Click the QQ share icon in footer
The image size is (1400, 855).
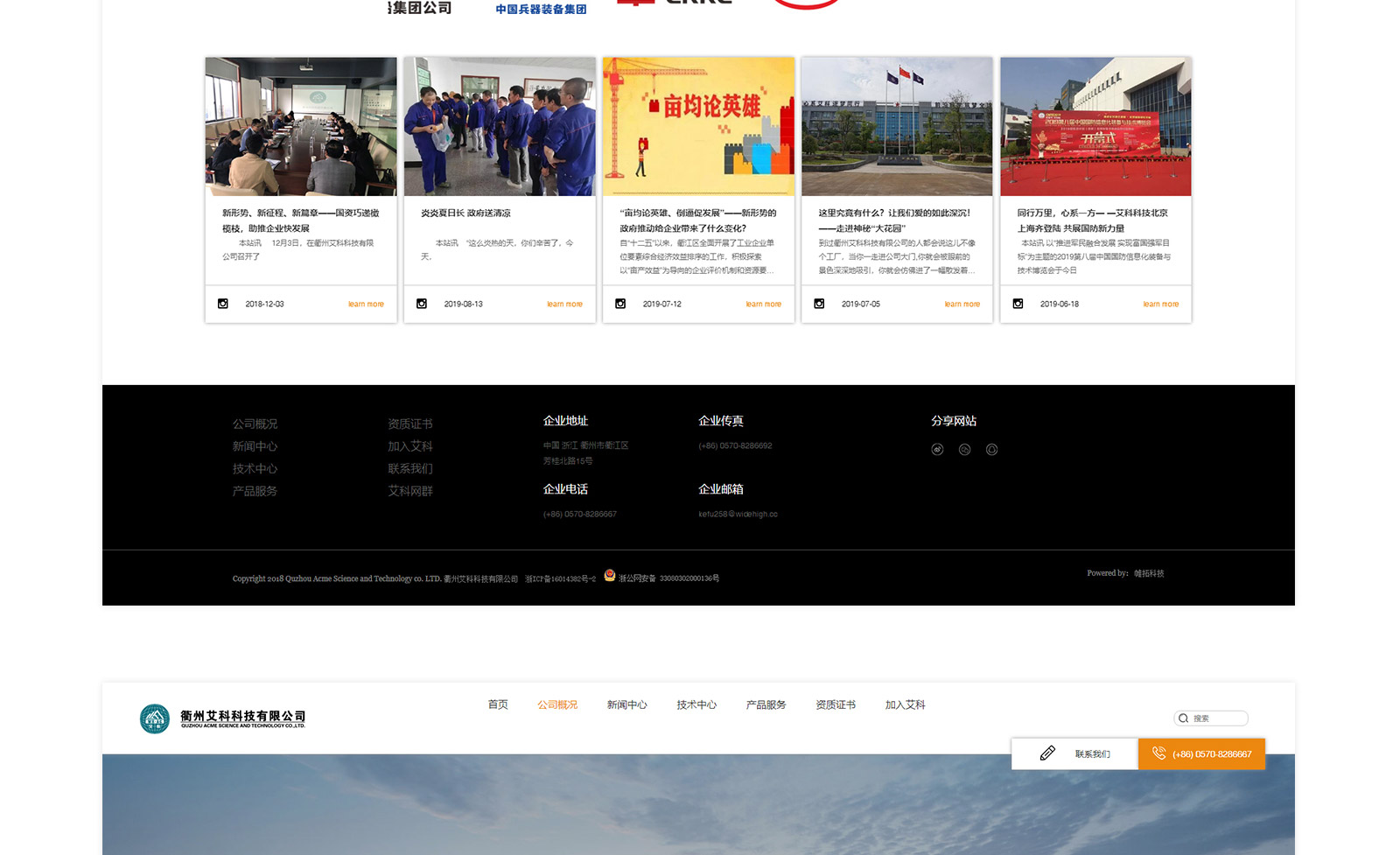[991, 450]
